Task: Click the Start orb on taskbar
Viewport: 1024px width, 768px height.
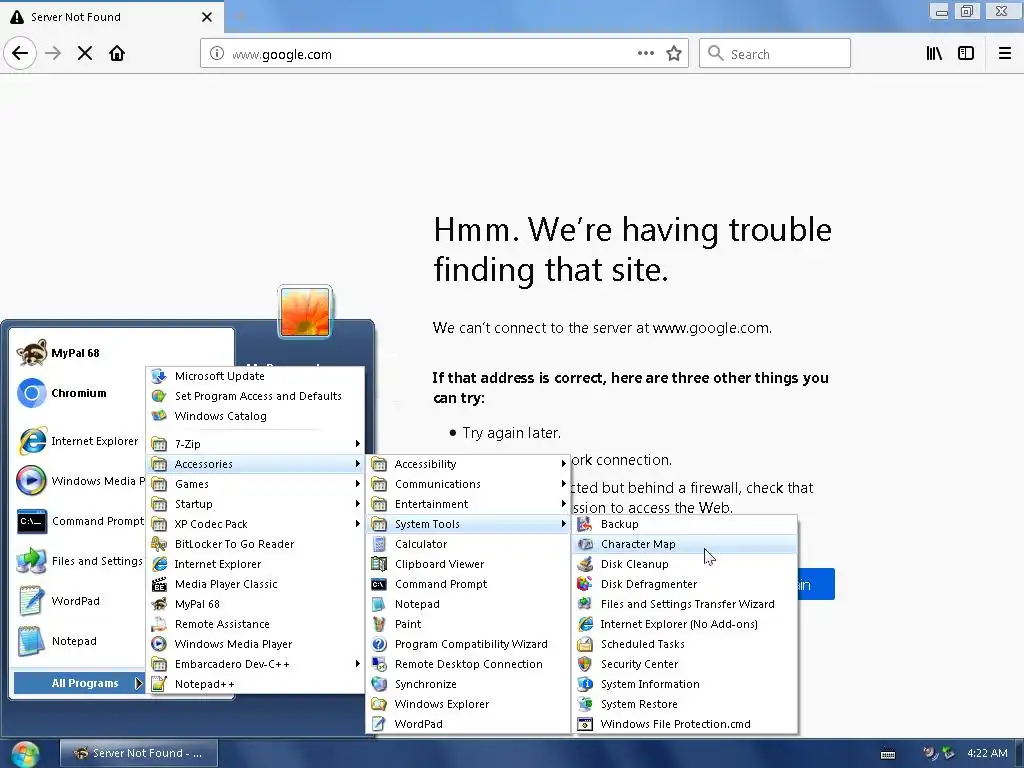Action: click(25, 754)
